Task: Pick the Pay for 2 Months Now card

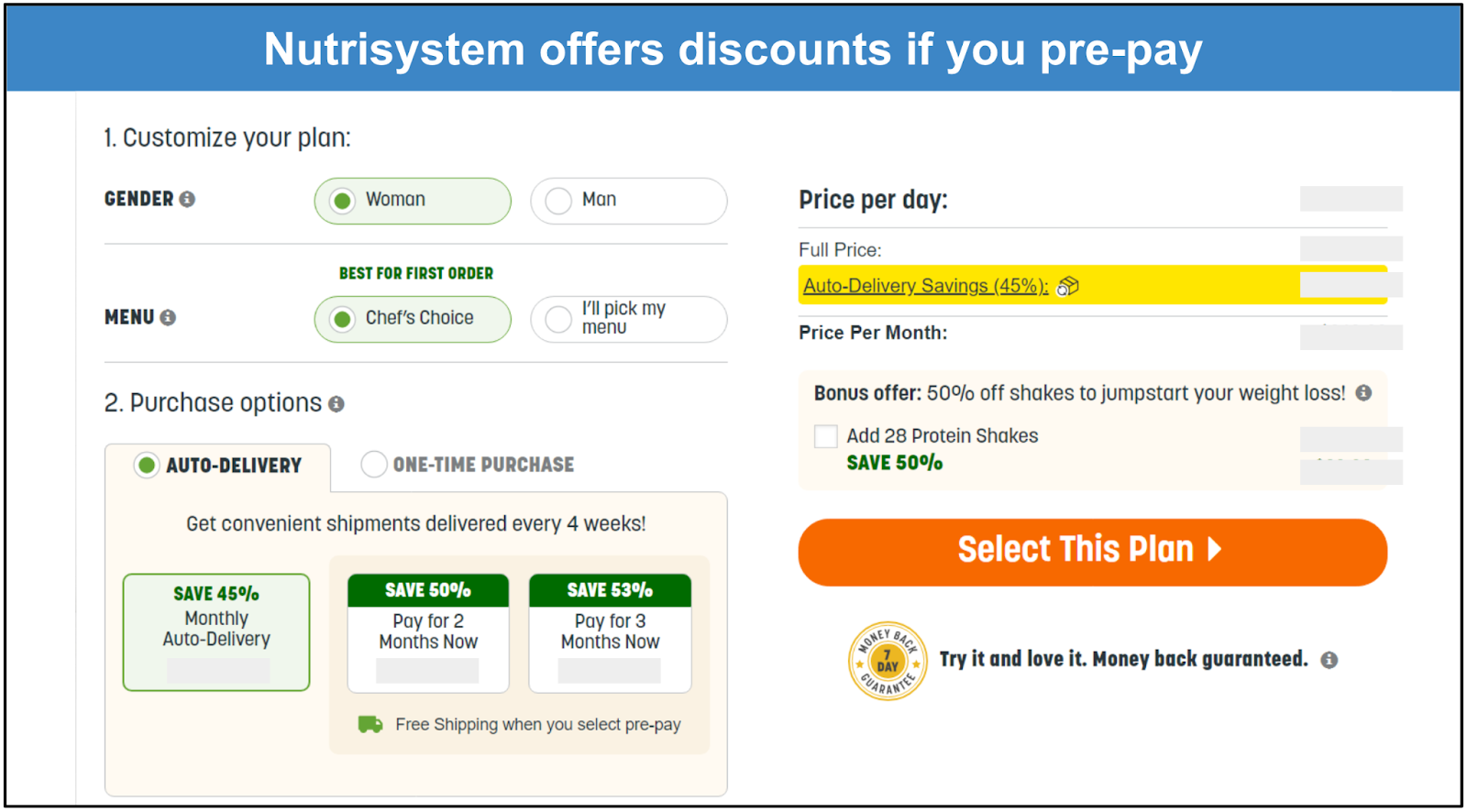Action: 428,632
